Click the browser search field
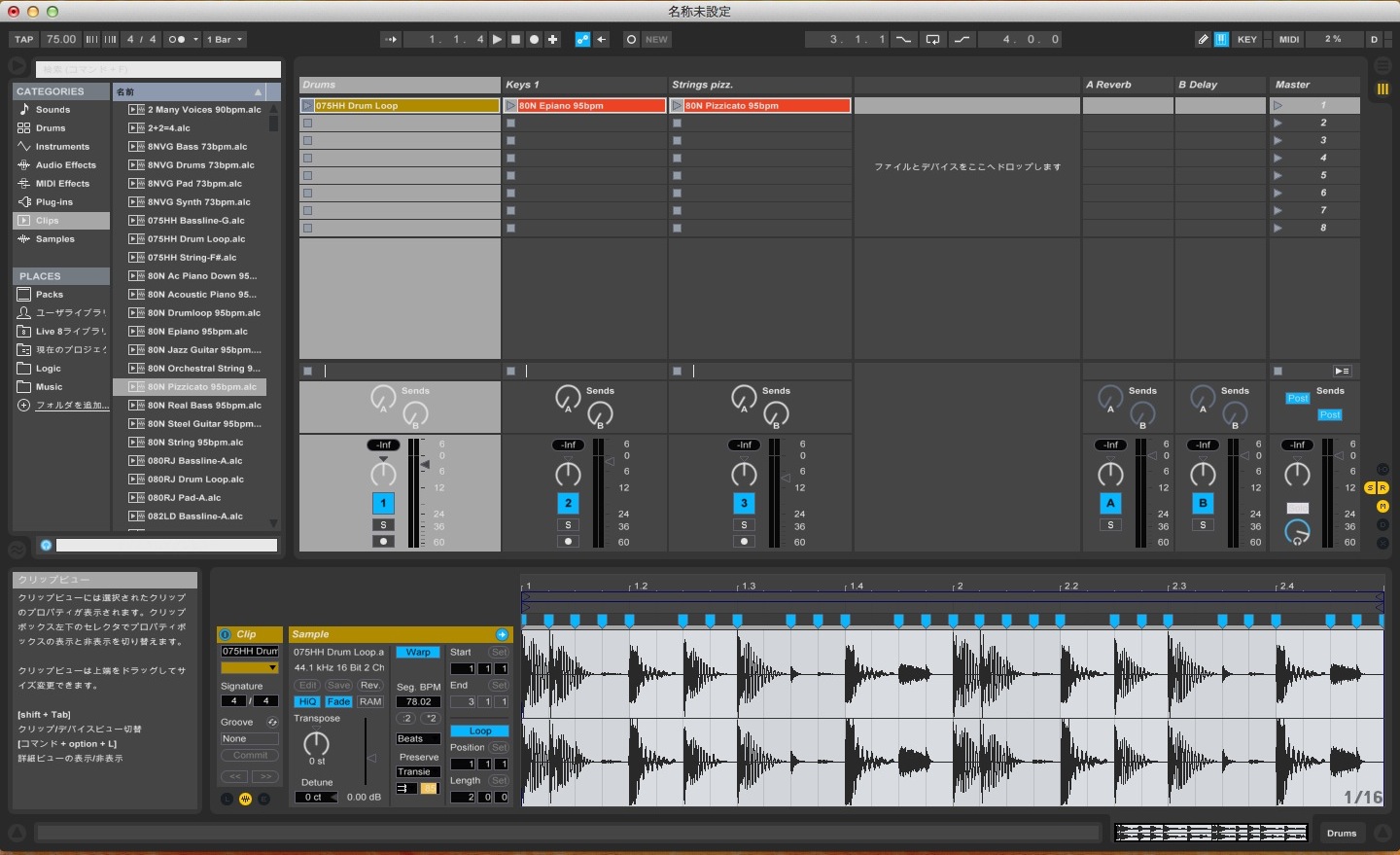 (x=158, y=70)
